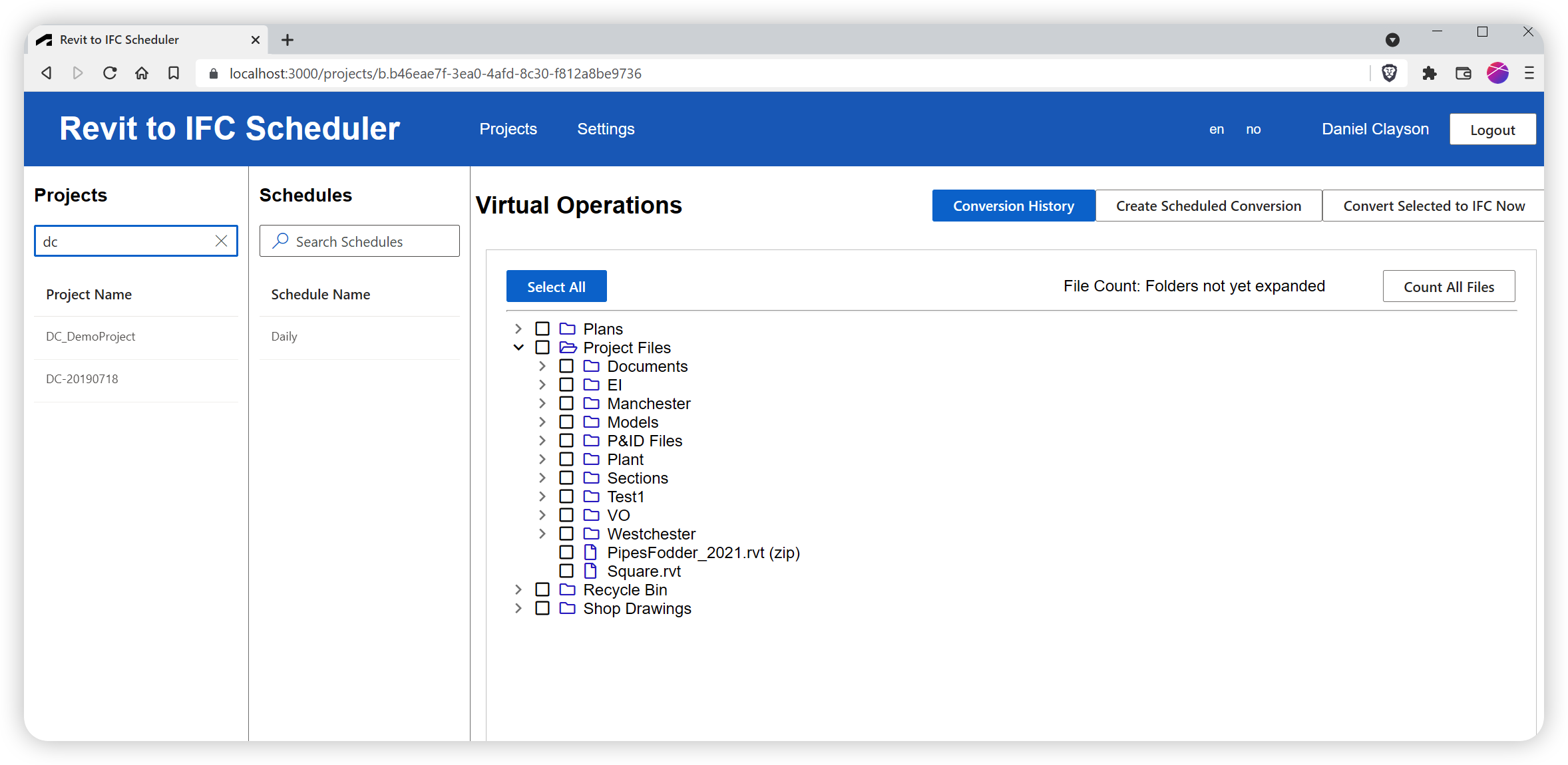
Task: Click the Square.rvt file icon
Action: pos(590,571)
